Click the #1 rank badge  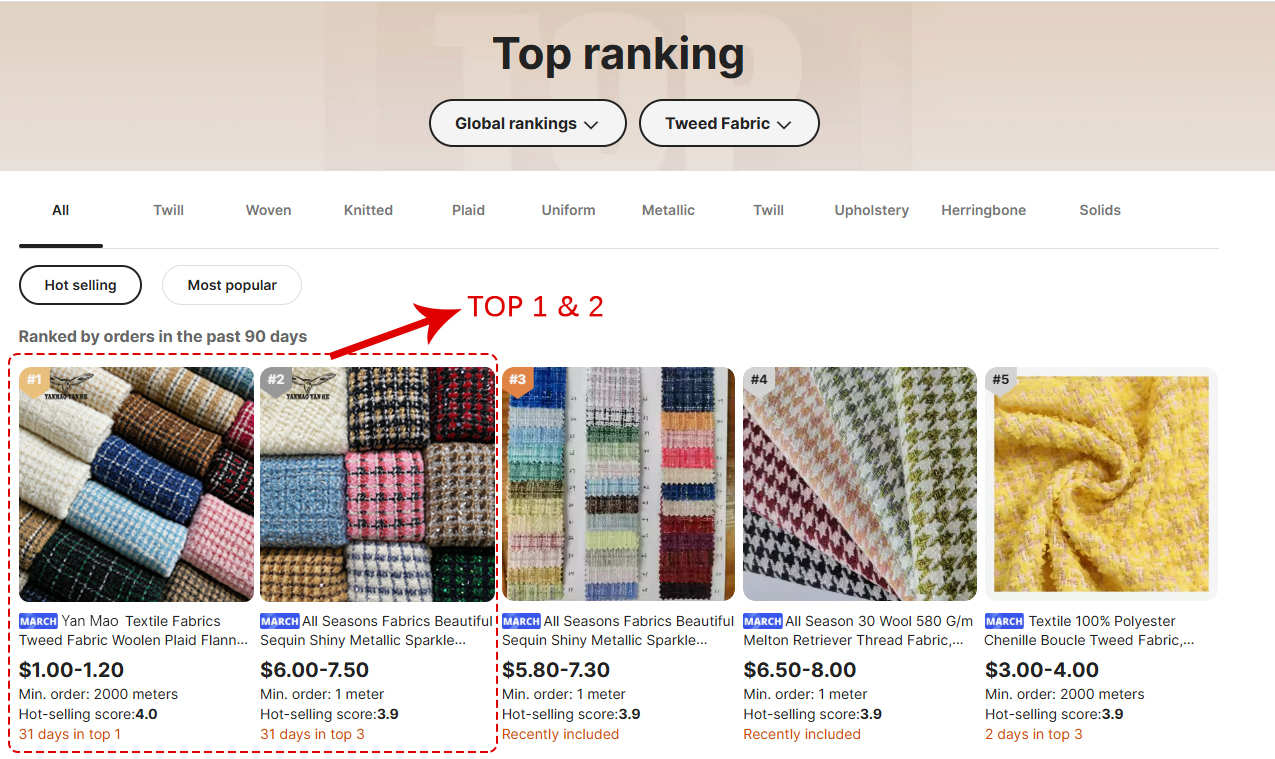pyautogui.click(x=34, y=380)
